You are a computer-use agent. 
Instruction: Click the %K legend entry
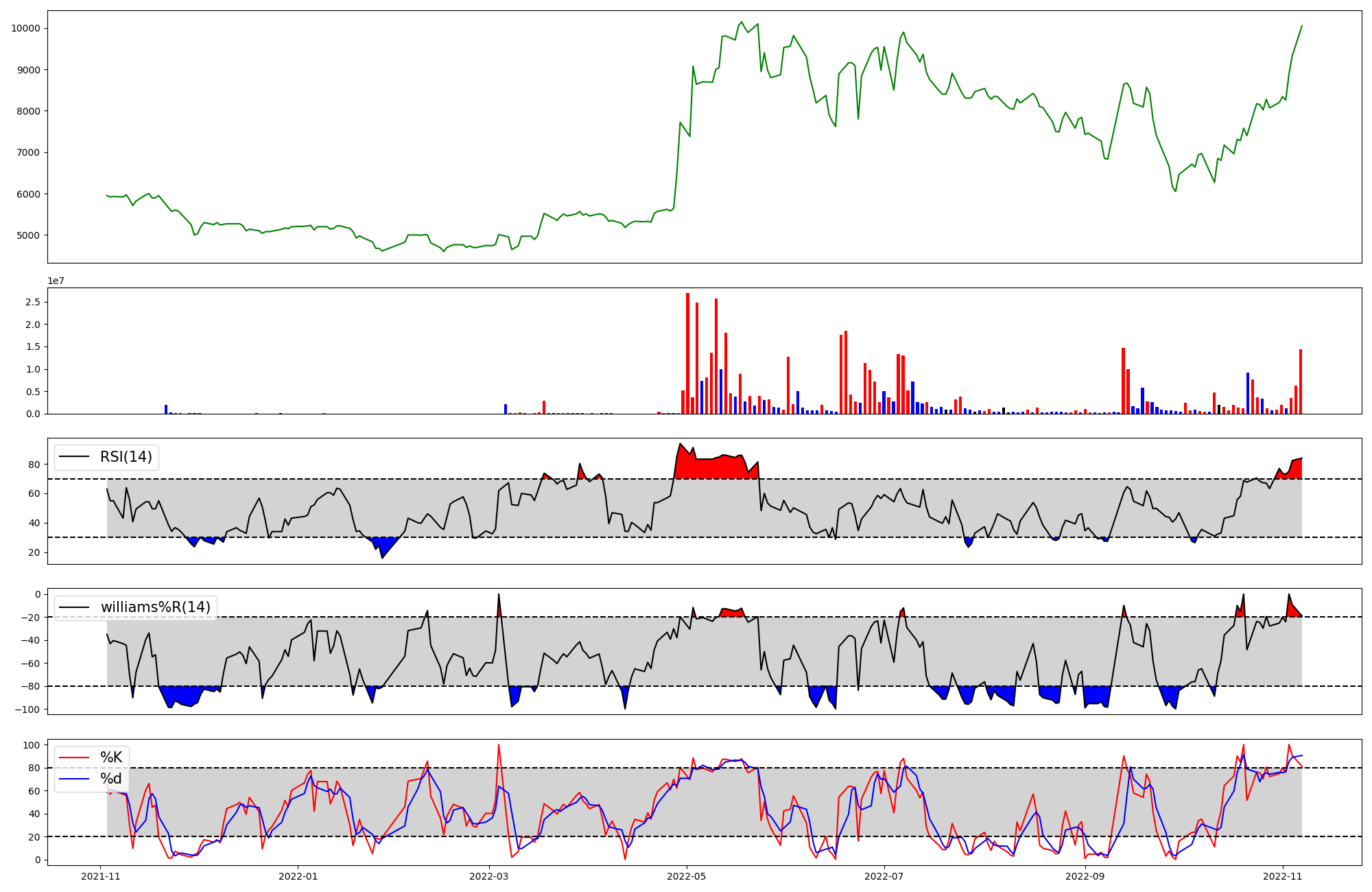coord(111,758)
